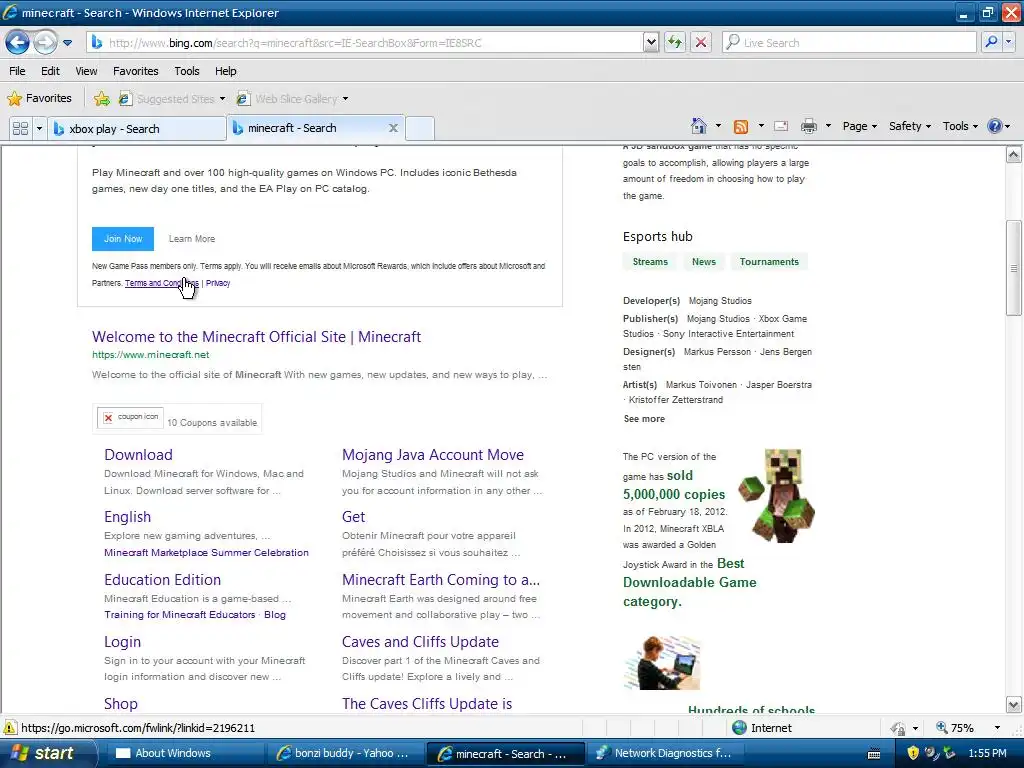
Task: Select the Tournaments esports button
Action: [769, 262]
